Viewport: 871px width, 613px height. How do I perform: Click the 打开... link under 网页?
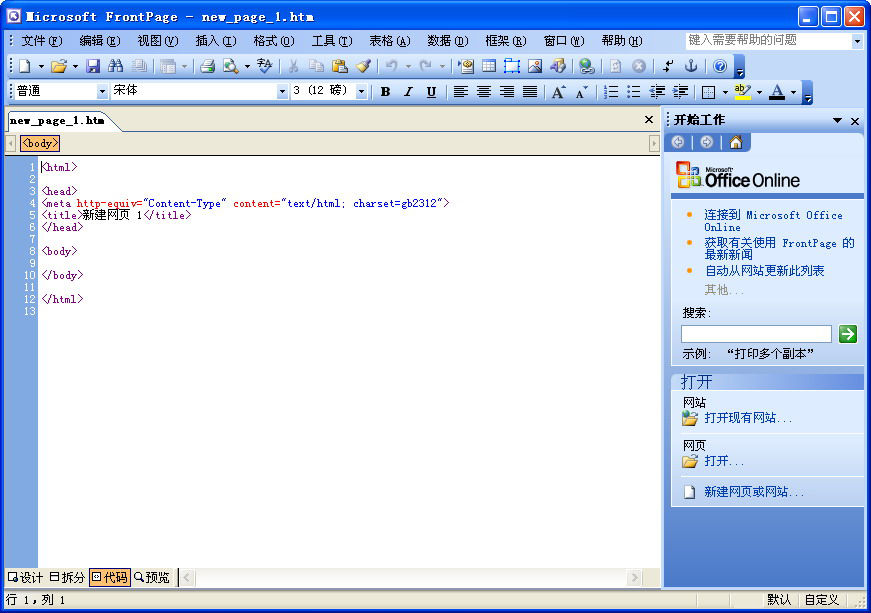724,461
